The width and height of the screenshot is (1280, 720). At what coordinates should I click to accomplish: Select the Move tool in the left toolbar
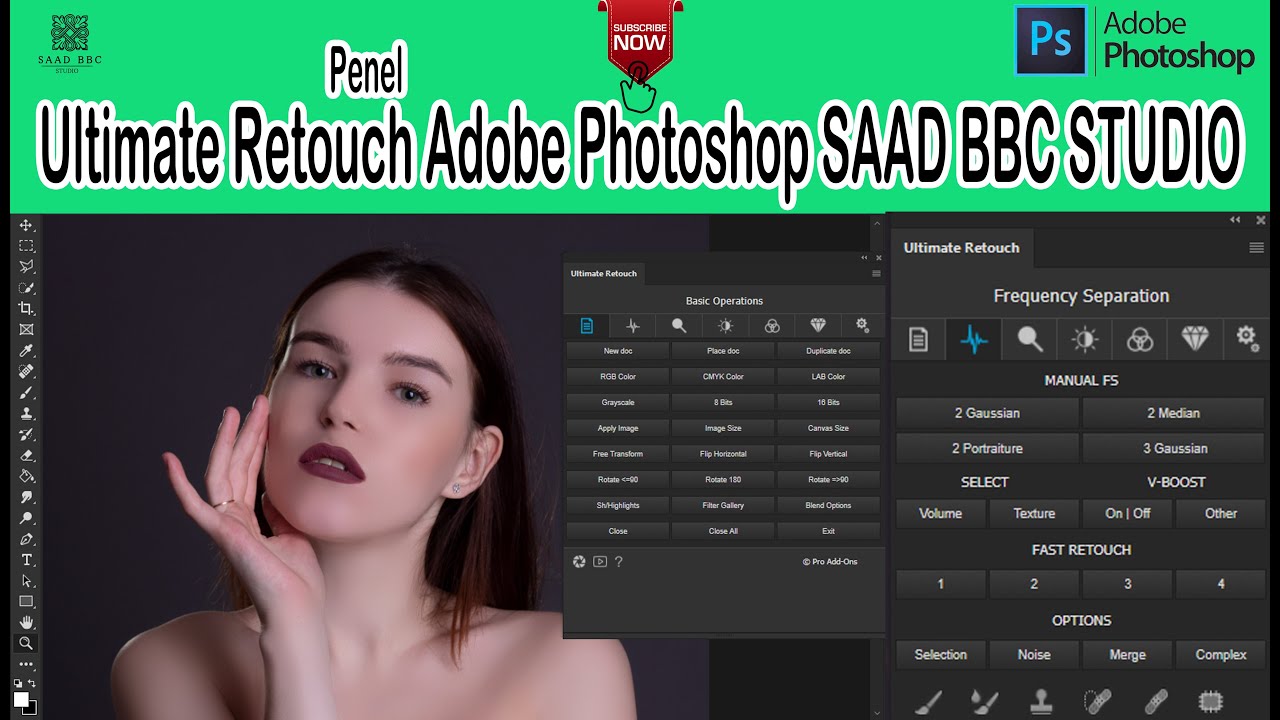pos(27,225)
